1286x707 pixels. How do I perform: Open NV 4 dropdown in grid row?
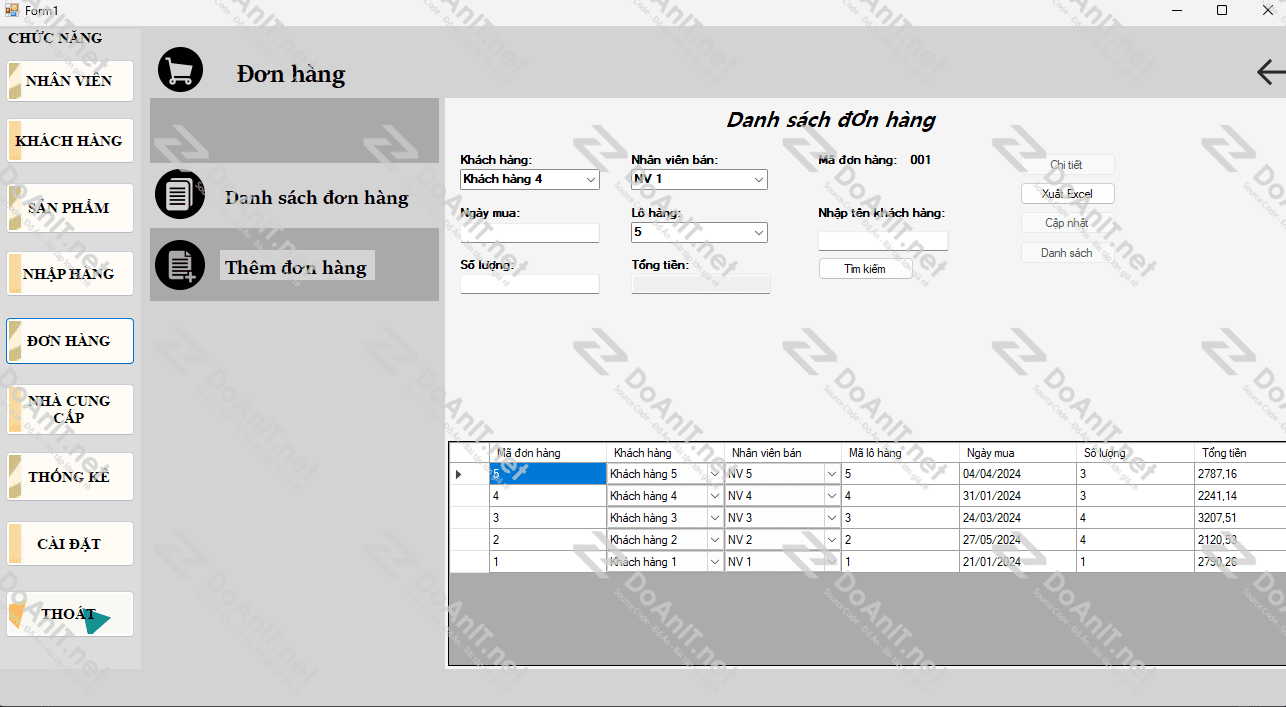pyautogui.click(x=831, y=496)
